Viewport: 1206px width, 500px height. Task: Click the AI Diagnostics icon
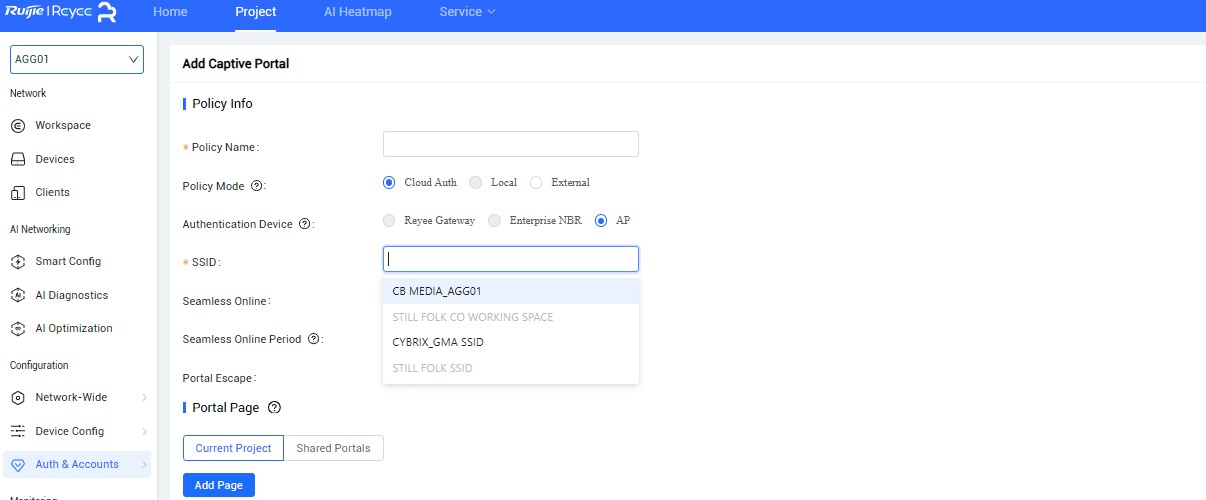[17, 295]
